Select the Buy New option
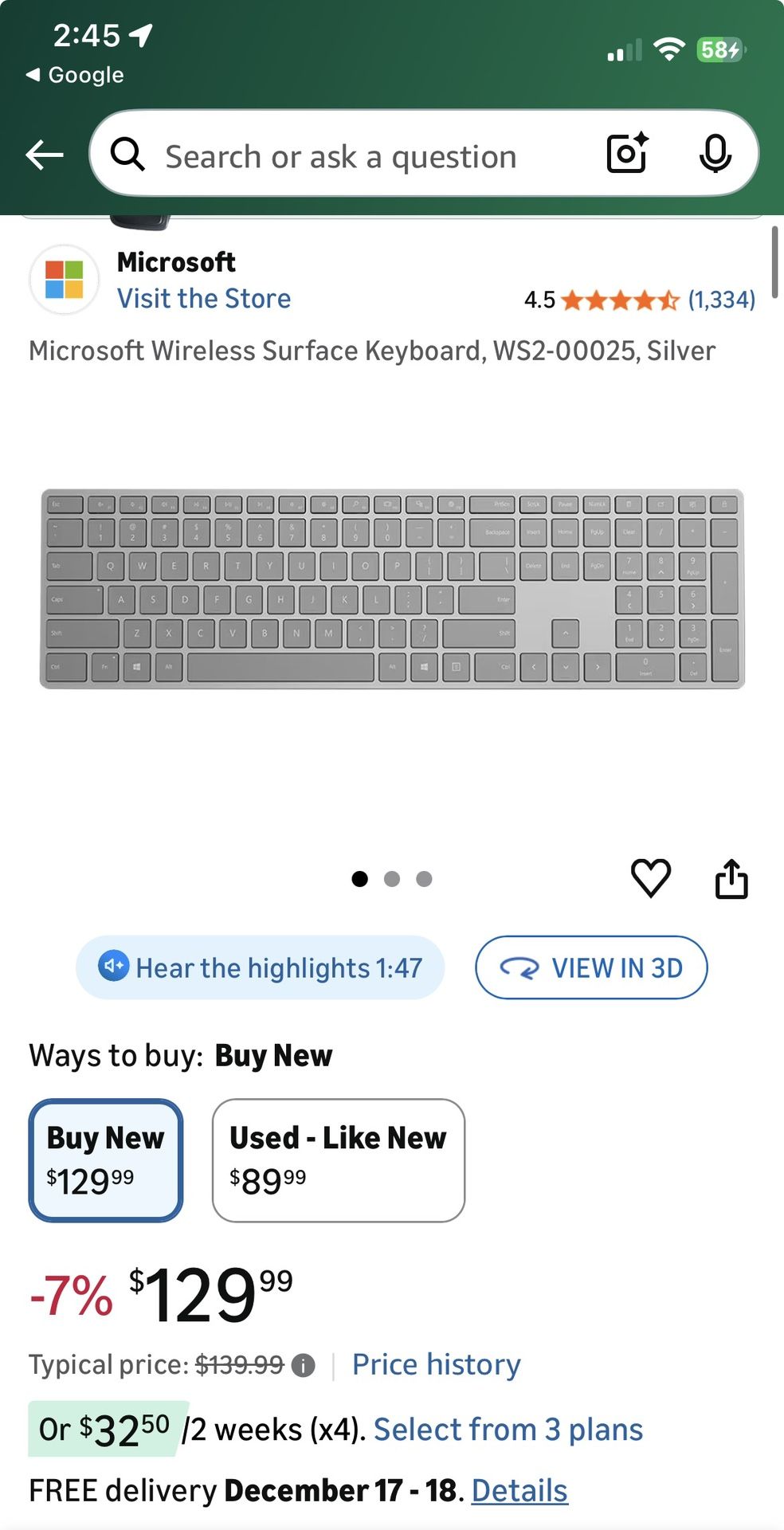This screenshot has width=784, height=1530. point(106,1159)
